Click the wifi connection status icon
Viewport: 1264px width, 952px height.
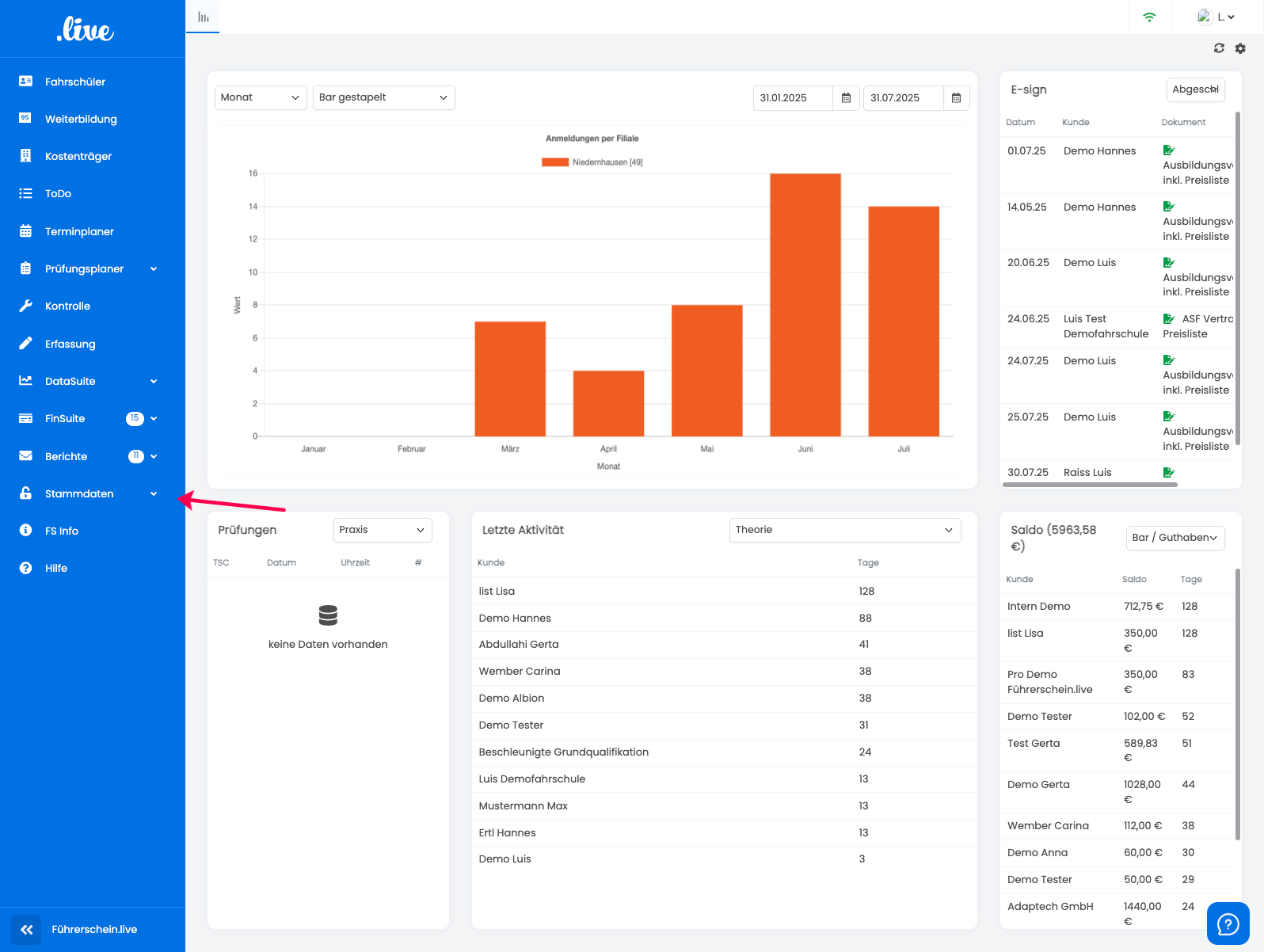(x=1149, y=17)
